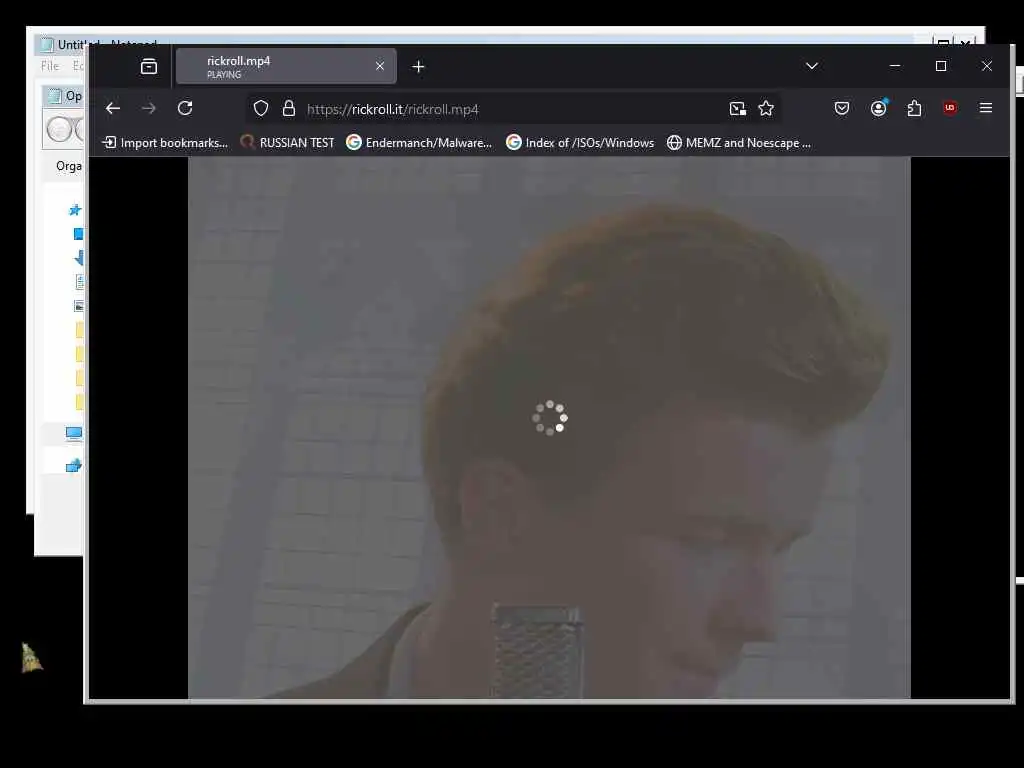The width and height of the screenshot is (1024, 768).
Task: Close the rickroll.mp4 tab
Action: coord(379,66)
